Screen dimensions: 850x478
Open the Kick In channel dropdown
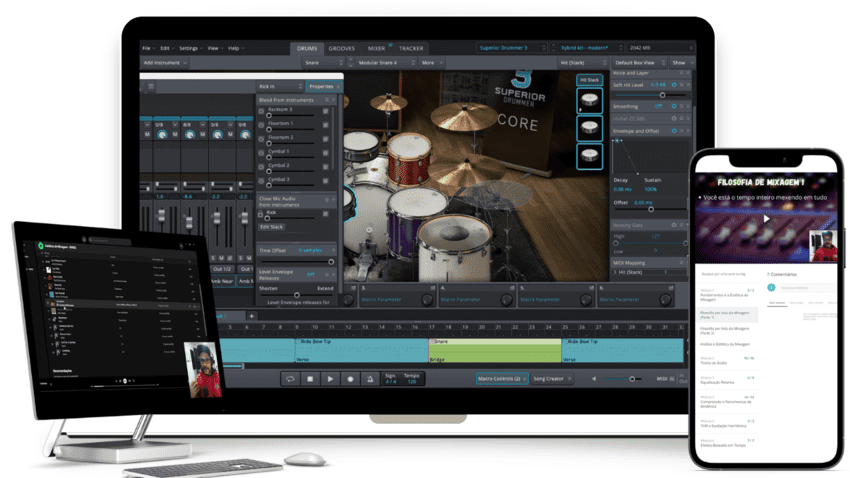[x=280, y=86]
